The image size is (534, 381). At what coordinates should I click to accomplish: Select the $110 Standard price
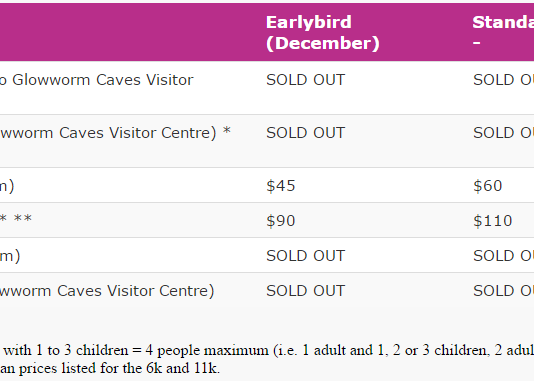pyautogui.click(x=492, y=221)
